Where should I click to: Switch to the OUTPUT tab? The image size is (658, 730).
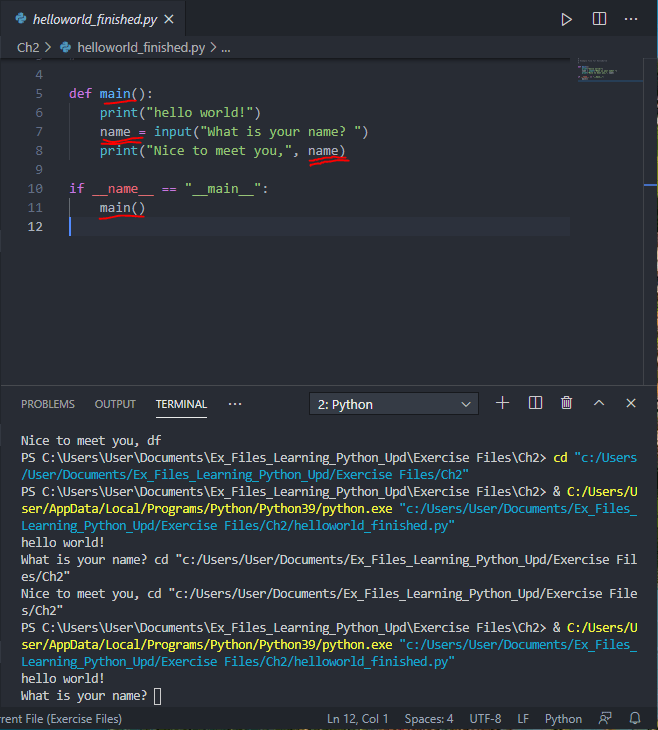point(115,404)
